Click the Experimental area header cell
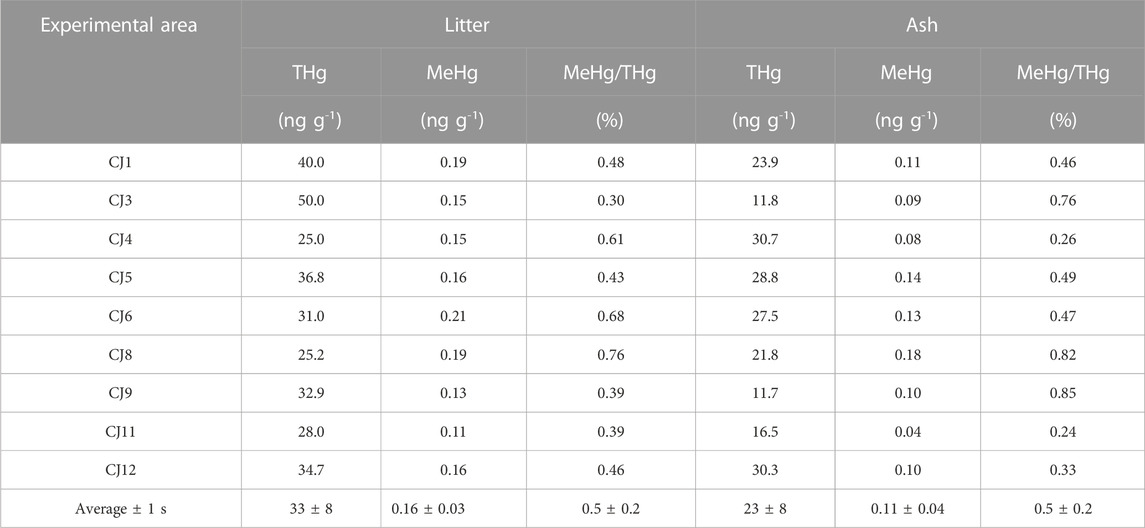This screenshot has width=1145, height=528. point(121,25)
